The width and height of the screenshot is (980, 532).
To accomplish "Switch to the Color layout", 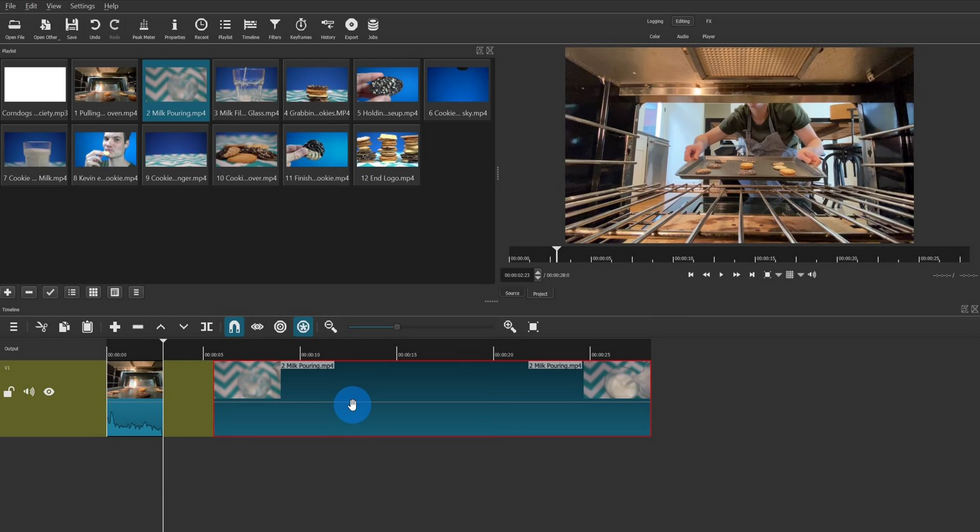I will (655, 36).
